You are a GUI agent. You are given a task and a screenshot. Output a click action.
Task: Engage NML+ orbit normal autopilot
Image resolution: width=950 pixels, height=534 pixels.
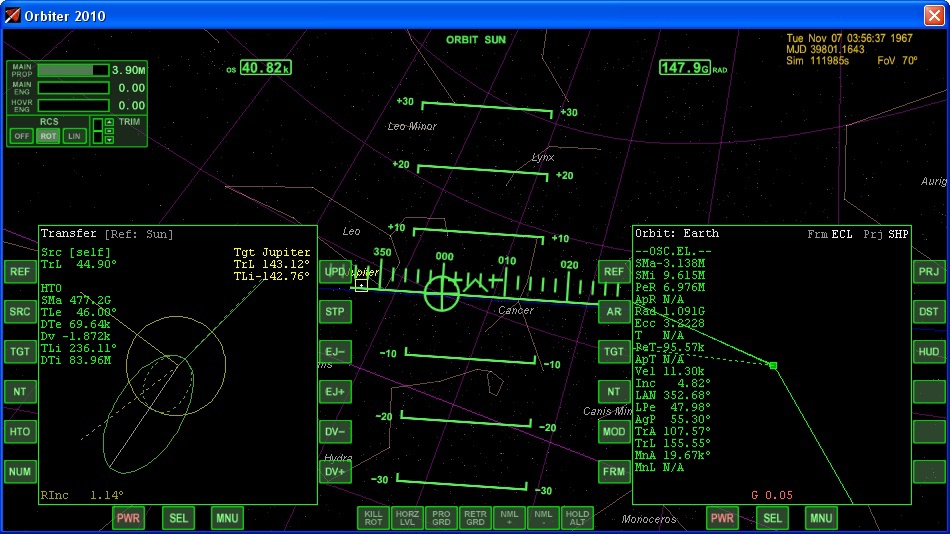coord(509,518)
